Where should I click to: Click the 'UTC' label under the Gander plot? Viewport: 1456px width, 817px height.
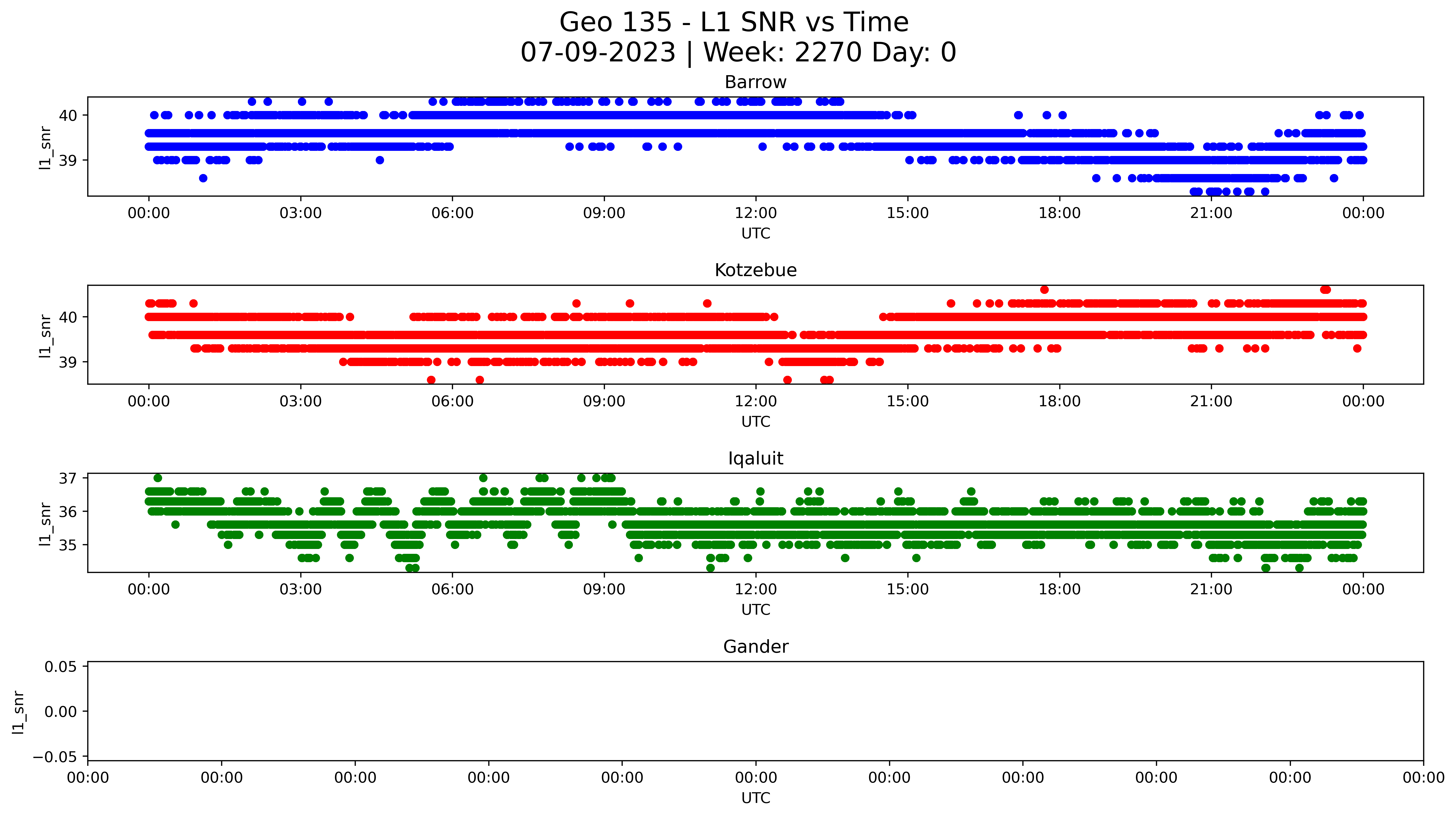click(x=756, y=798)
